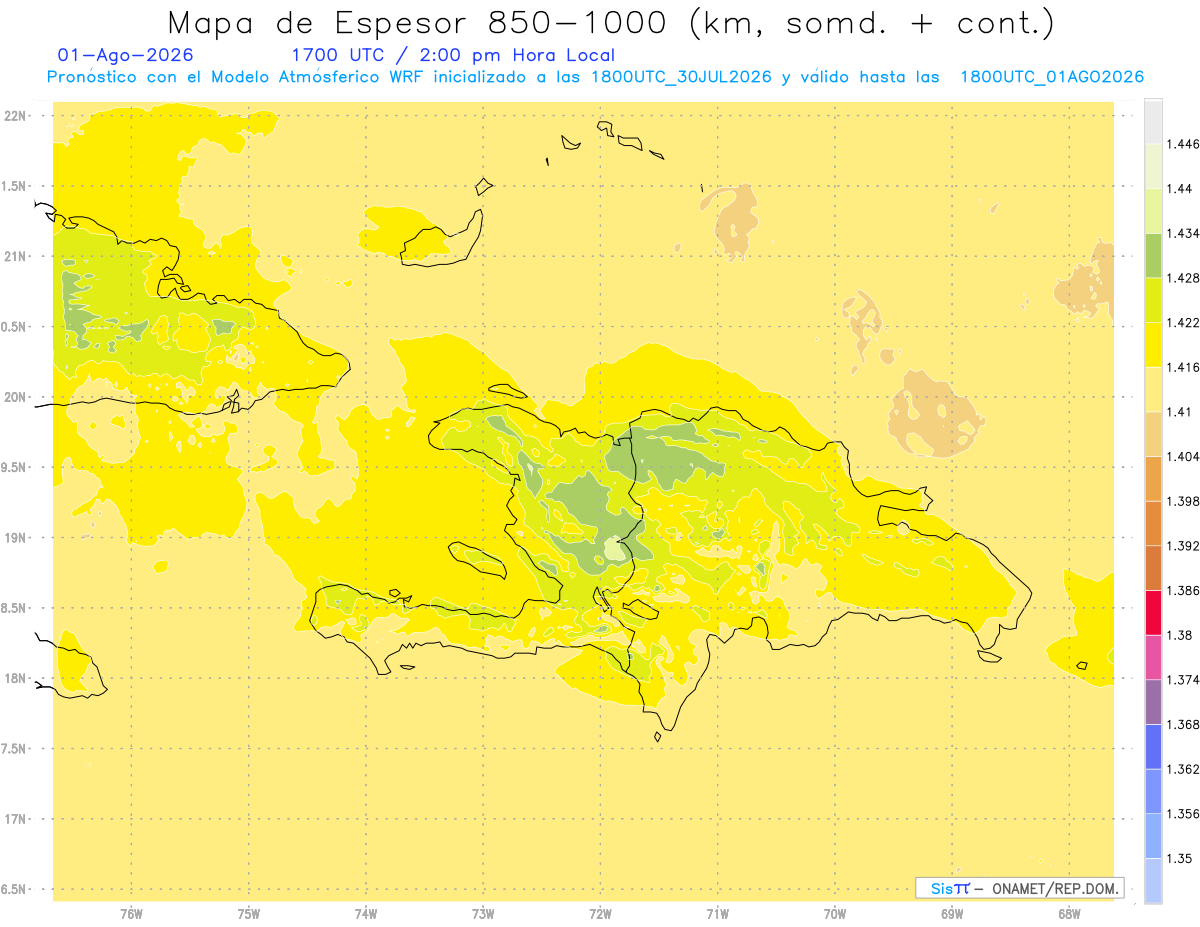The width and height of the screenshot is (1200, 927).
Task: Pick the pale yellow colorbar swatch between 1.41 and 1.416
Action: (x=1153, y=389)
